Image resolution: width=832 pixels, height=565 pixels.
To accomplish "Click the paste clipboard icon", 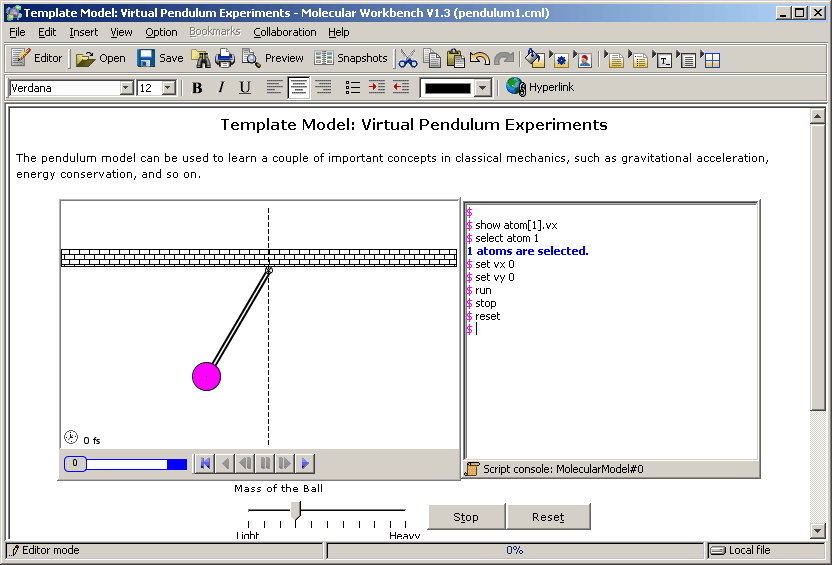I will click(x=455, y=59).
